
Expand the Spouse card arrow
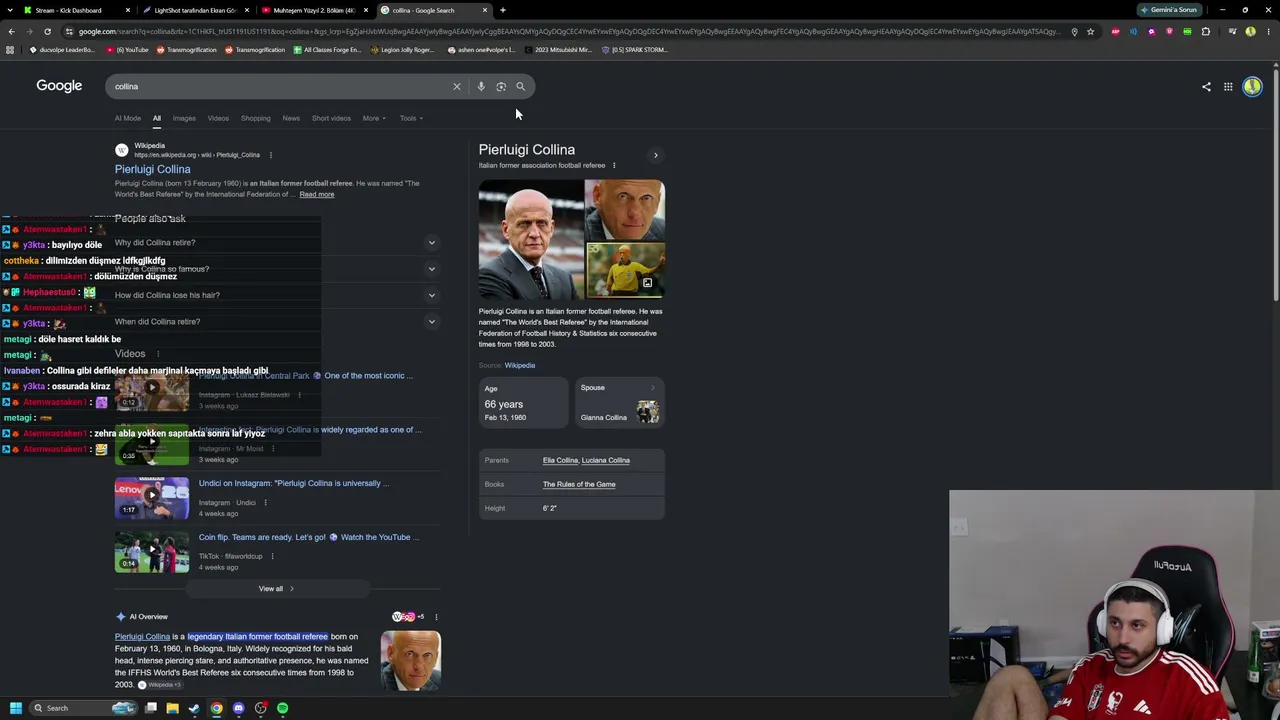pyautogui.click(x=653, y=388)
